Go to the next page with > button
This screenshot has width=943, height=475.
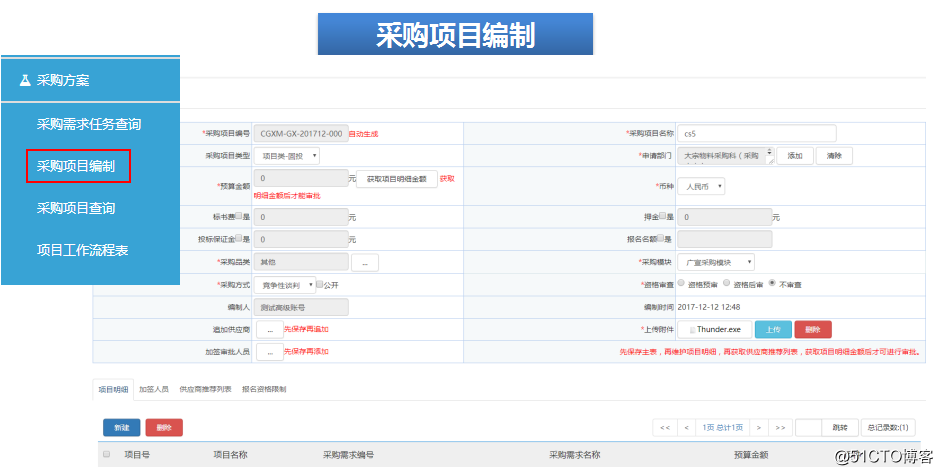[758, 428]
